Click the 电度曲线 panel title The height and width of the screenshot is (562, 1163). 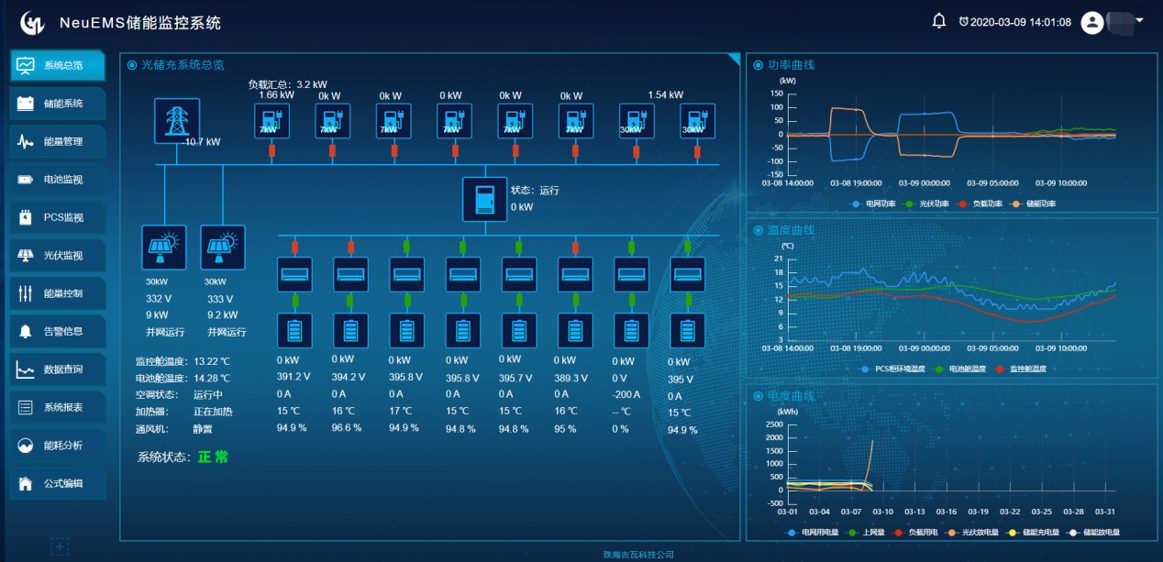coord(791,395)
